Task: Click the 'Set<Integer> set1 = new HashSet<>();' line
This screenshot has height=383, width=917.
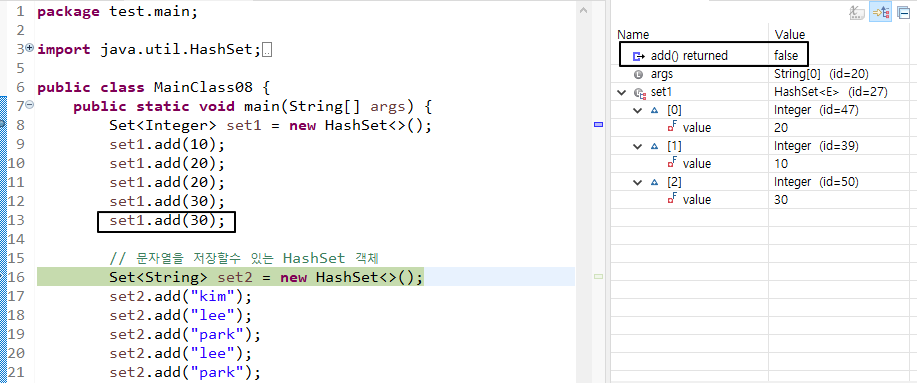Action: pyautogui.click(x=270, y=126)
